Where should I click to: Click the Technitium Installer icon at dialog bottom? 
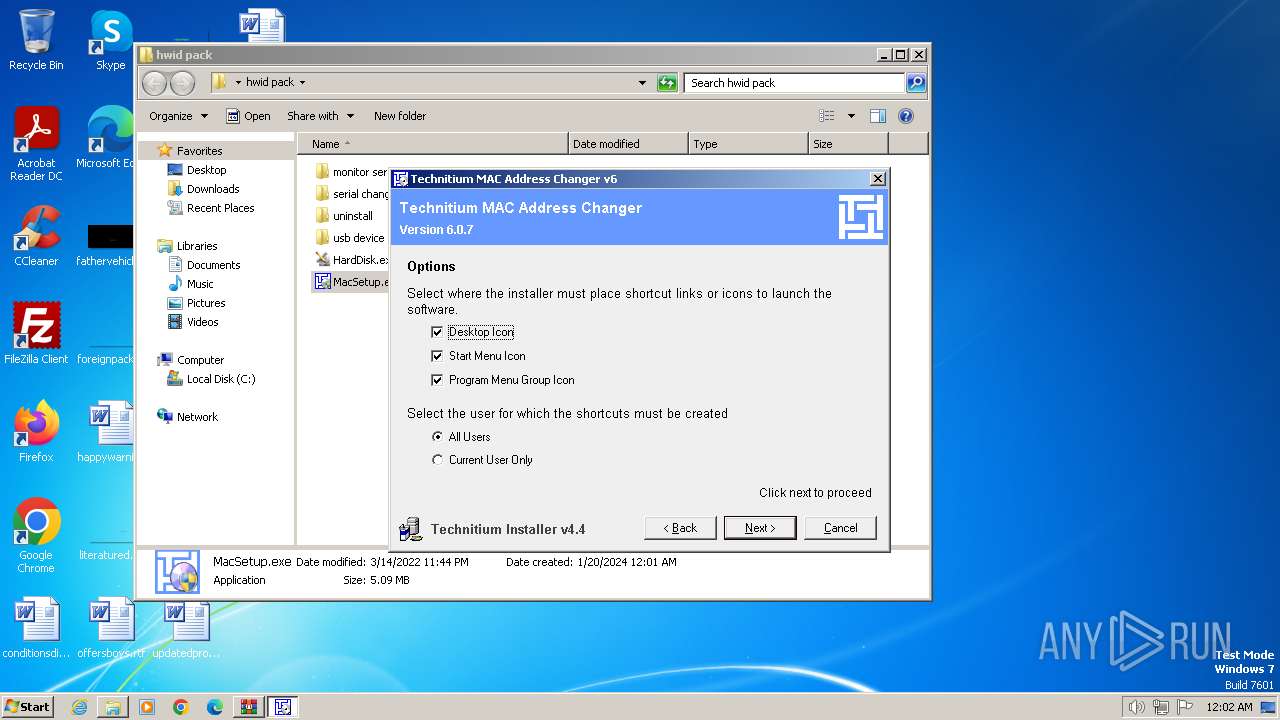point(410,529)
